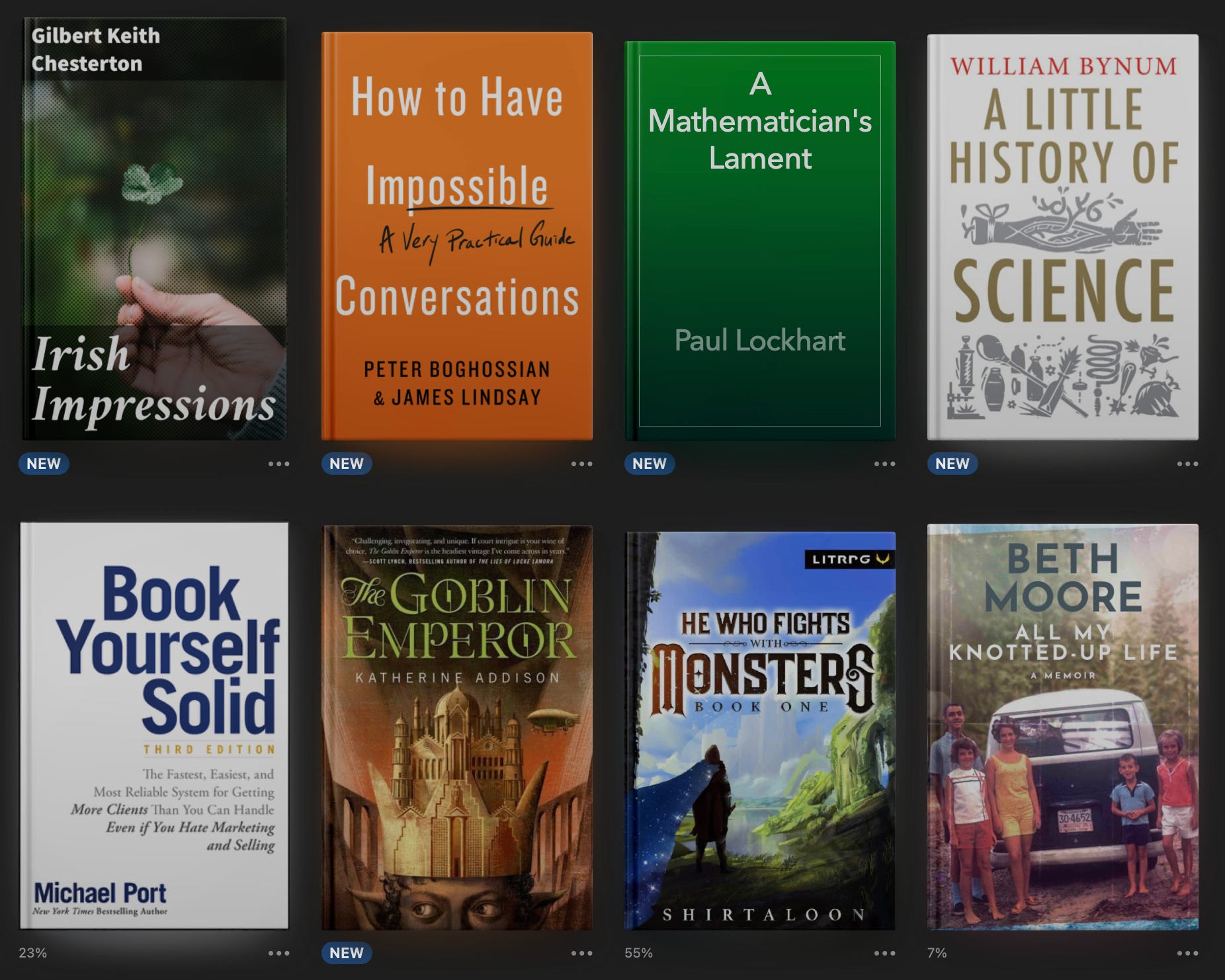This screenshot has width=1225, height=980.
Task: Click the NEW badge under A Little History of Science
Action: (952, 464)
